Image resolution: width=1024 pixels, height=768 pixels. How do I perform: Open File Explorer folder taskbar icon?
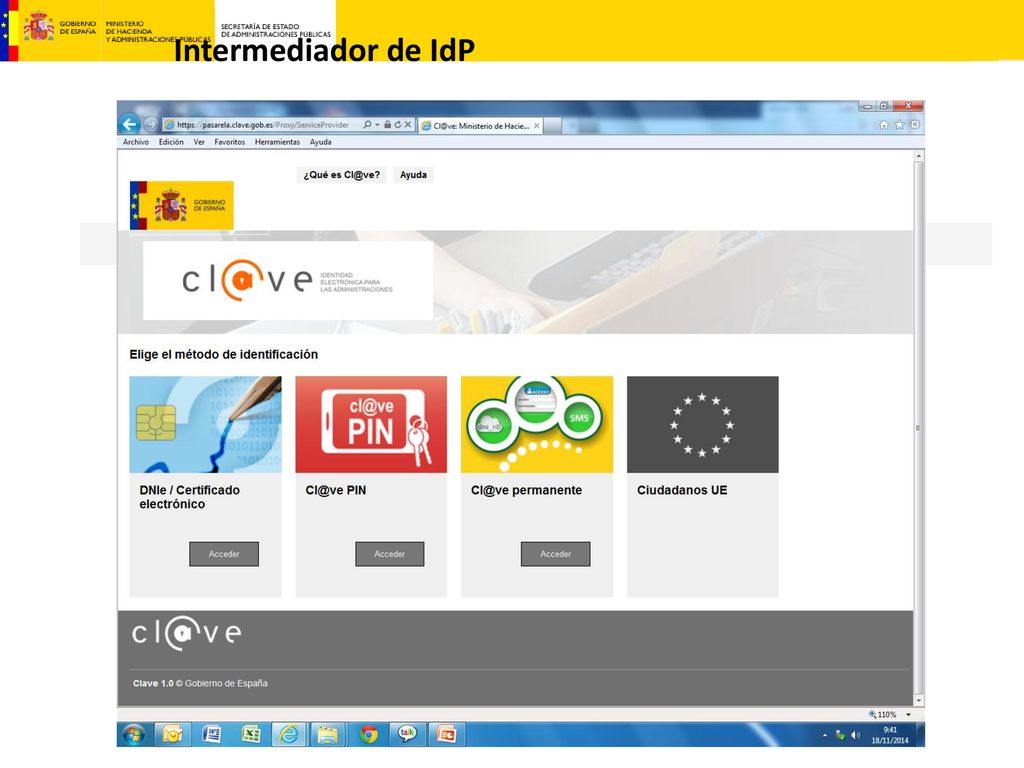pyautogui.click(x=328, y=735)
